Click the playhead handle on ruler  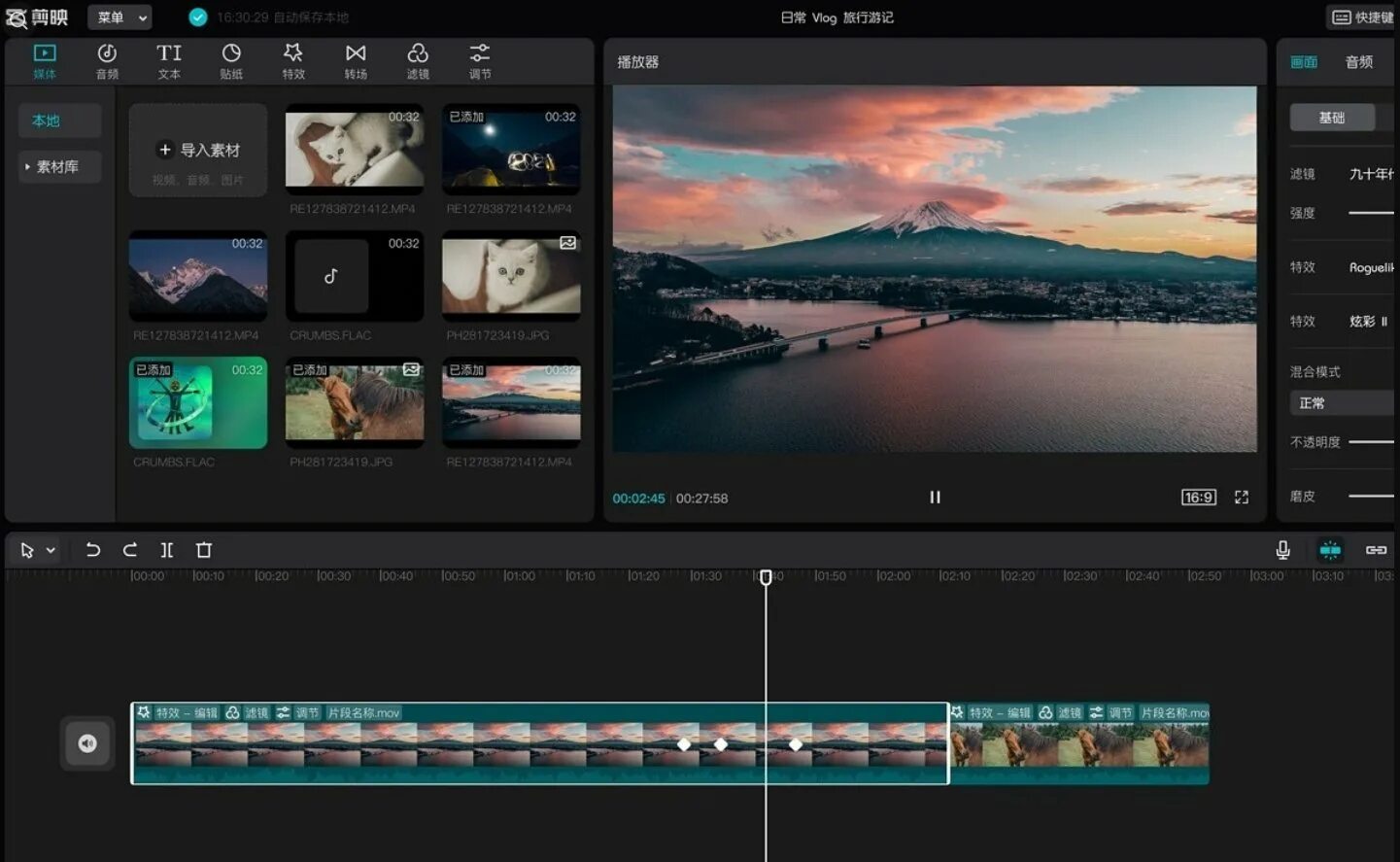coord(766,577)
